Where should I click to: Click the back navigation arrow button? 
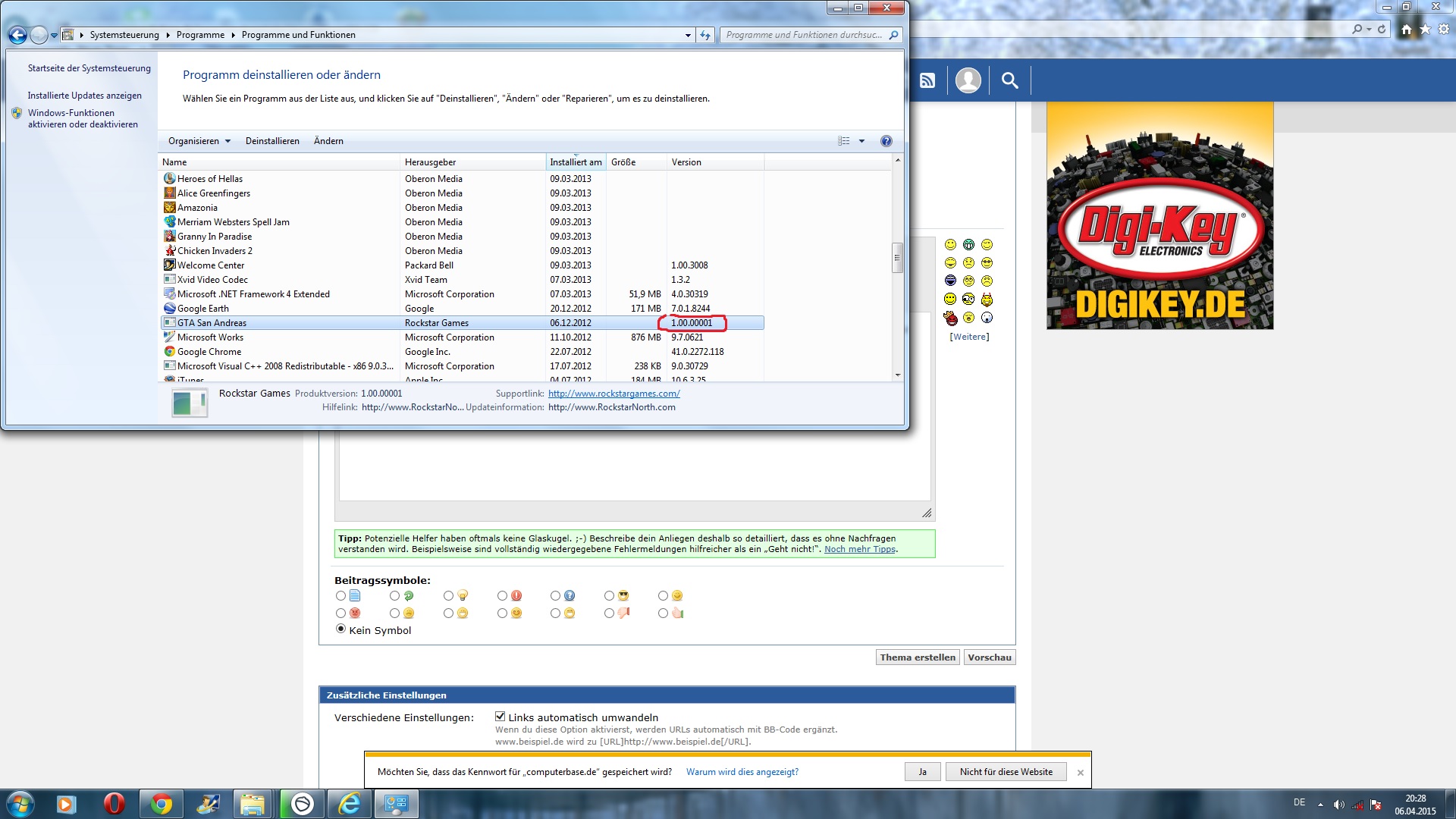[17, 35]
